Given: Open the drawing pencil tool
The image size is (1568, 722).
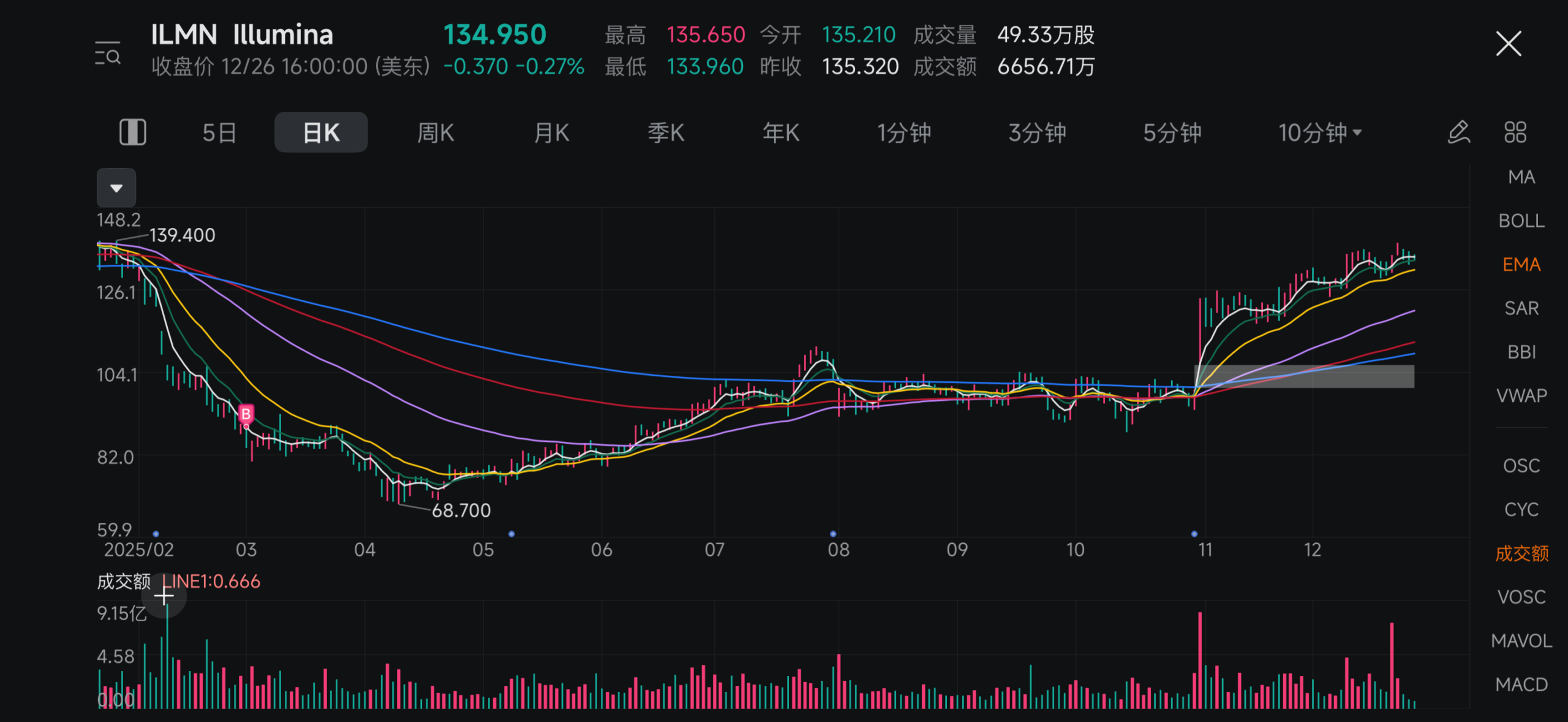Looking at the screenshot, I should pos(1459,132).
